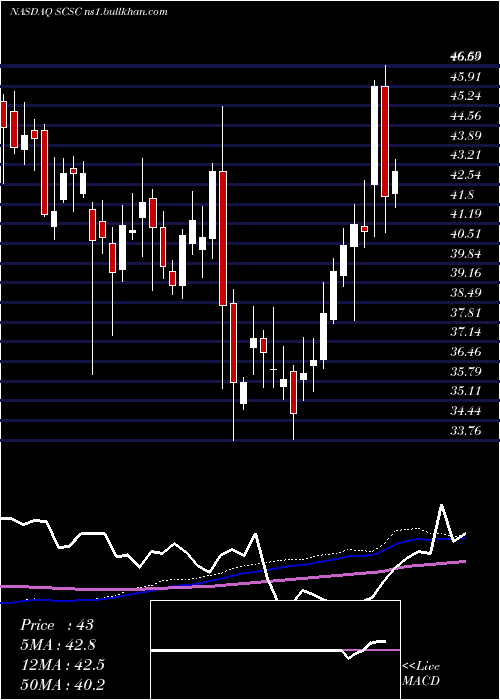Click the 35.11 price axis label

[x=466, y=391]
